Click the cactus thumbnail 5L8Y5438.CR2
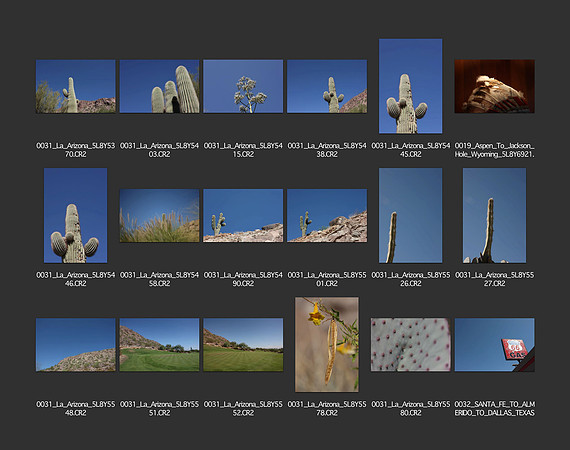The image size is (570, 450). pyautogui.click(x=327, y=87)
